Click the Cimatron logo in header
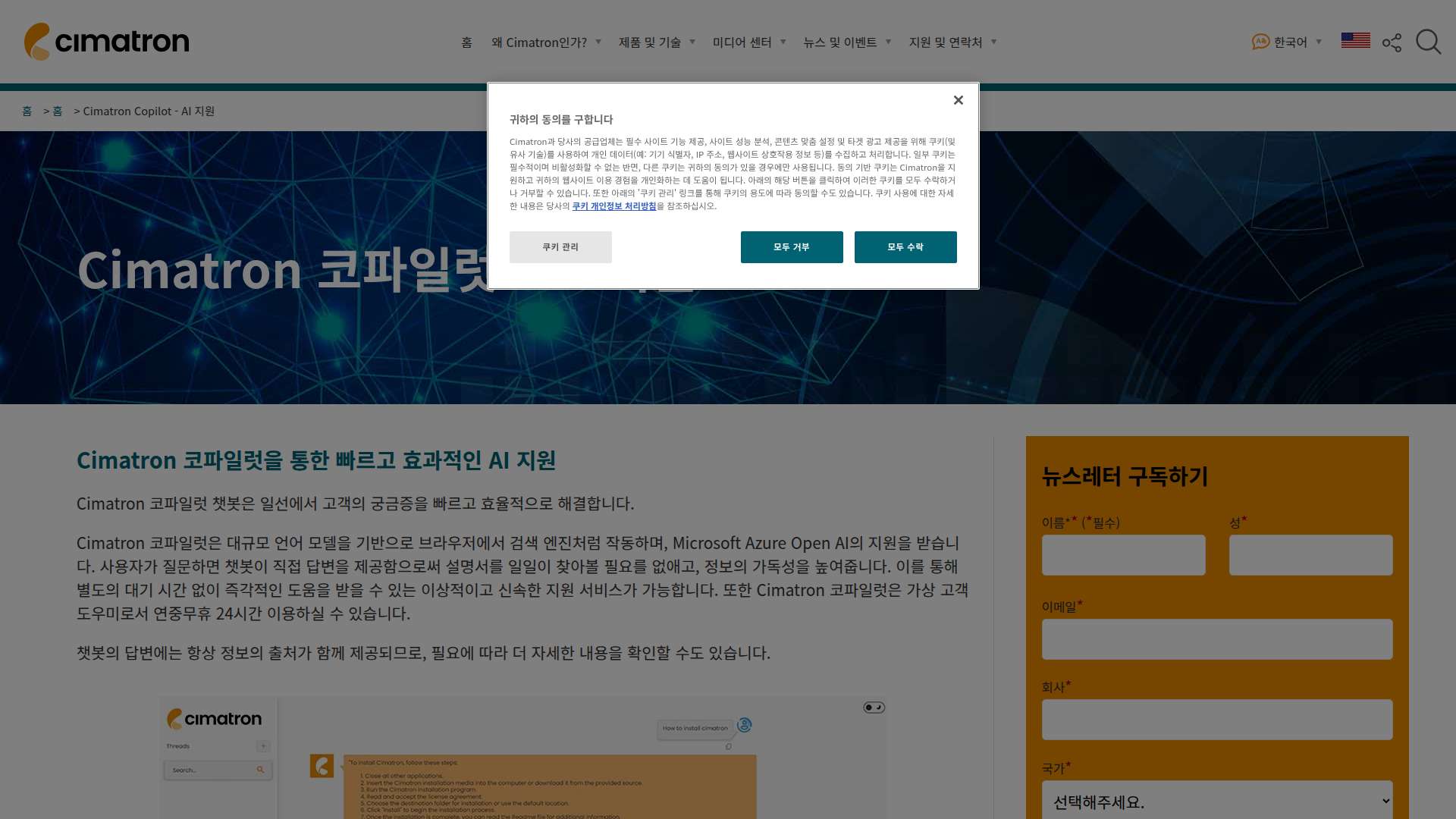This screenshot has height=819, width=1456. pos(107,42)
